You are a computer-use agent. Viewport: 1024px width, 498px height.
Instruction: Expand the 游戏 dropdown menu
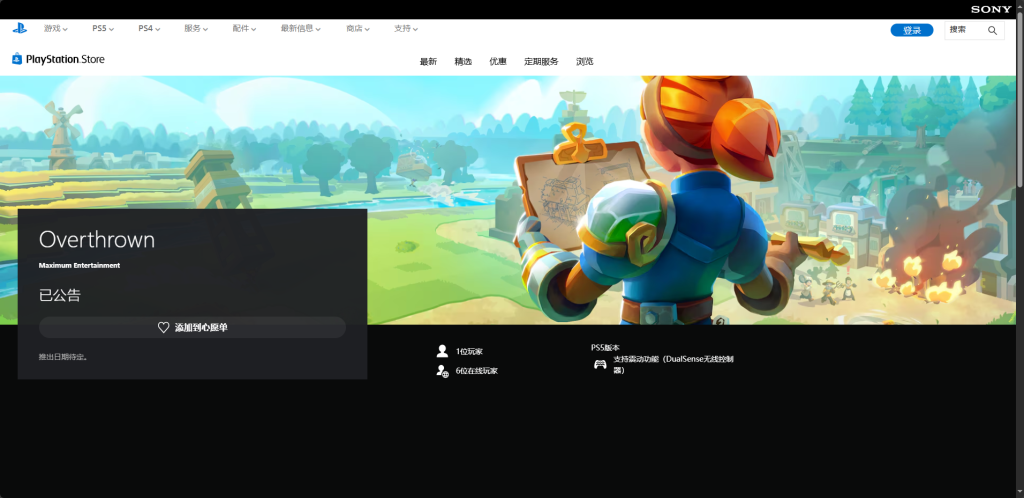point(56,29)
